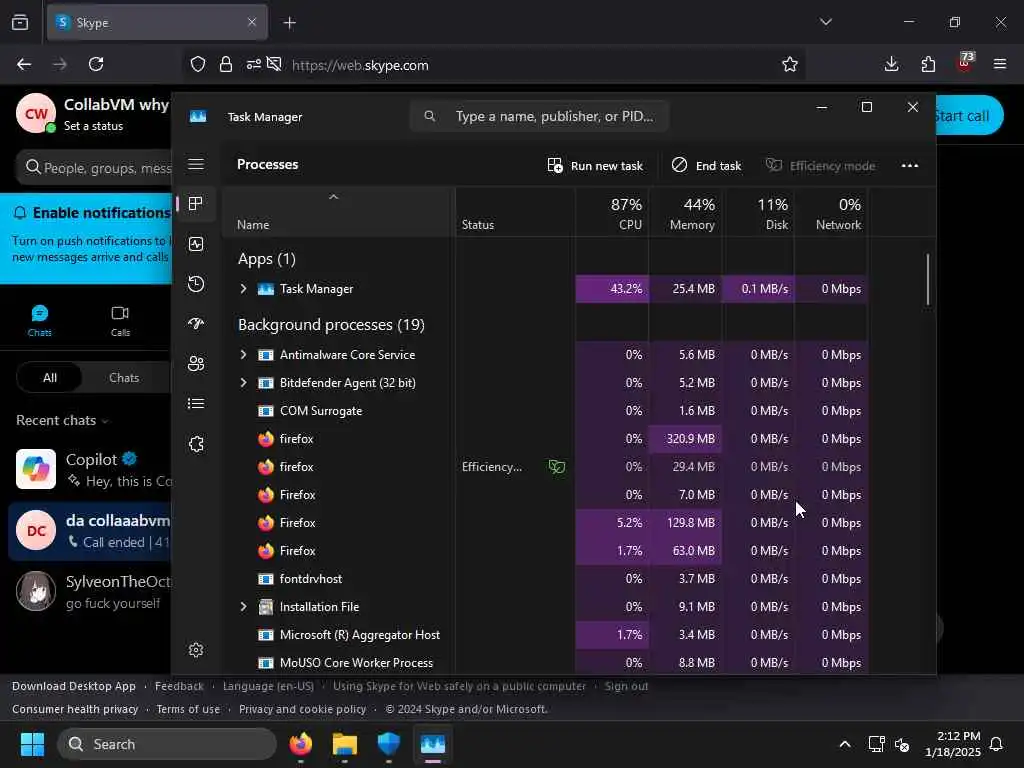This screenshot has width=1024, height=768.
Task: Open the Terms of use link
Action: pyautogui.click(x=188, y=709)
